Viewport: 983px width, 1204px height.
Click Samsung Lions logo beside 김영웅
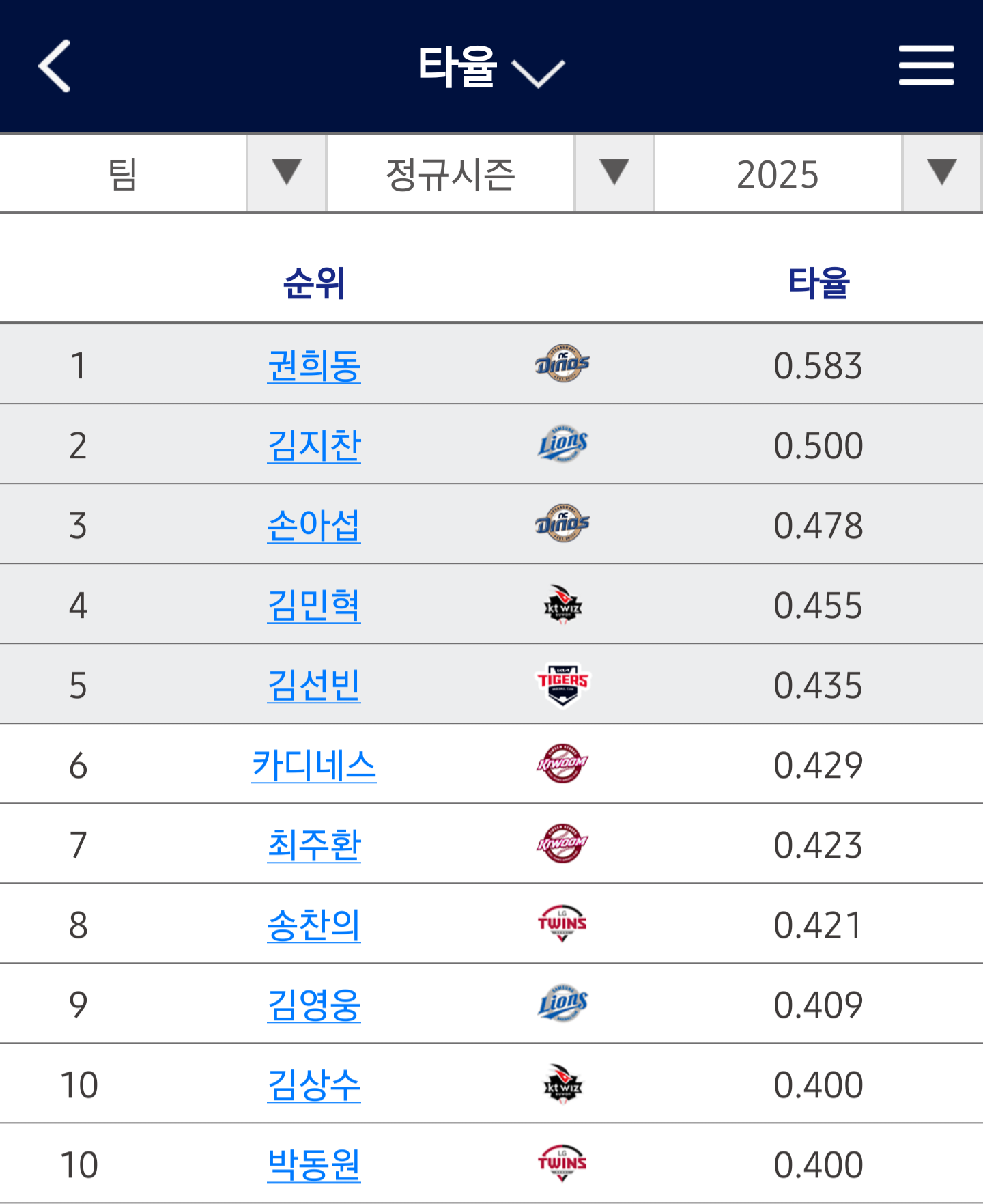pyautogui.click(x=562, y=1003)
